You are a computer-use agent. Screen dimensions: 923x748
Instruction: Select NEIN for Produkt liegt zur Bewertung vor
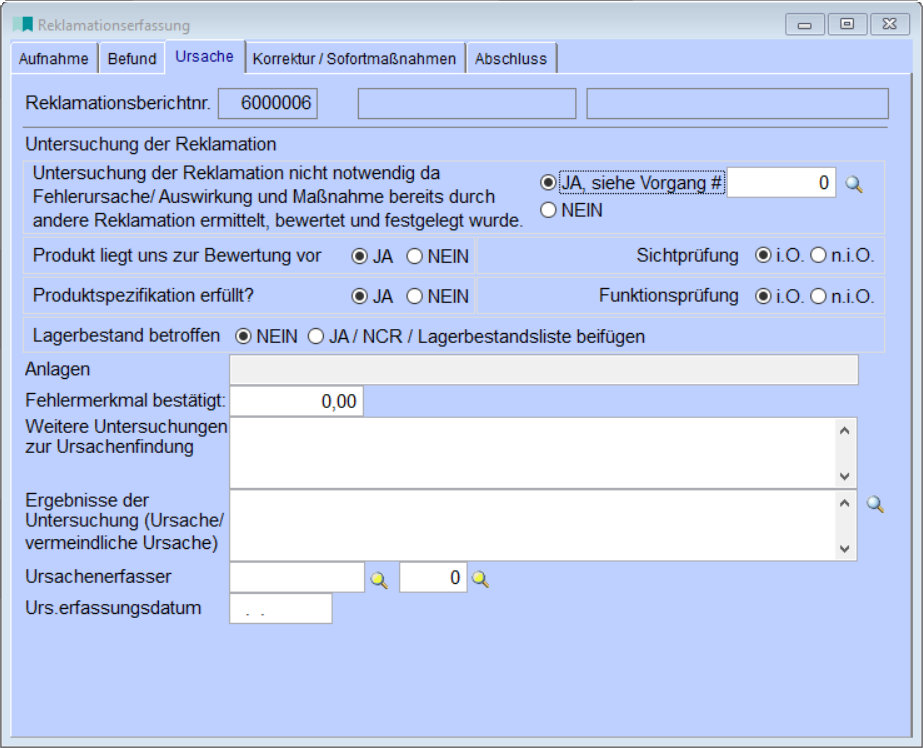415,256
